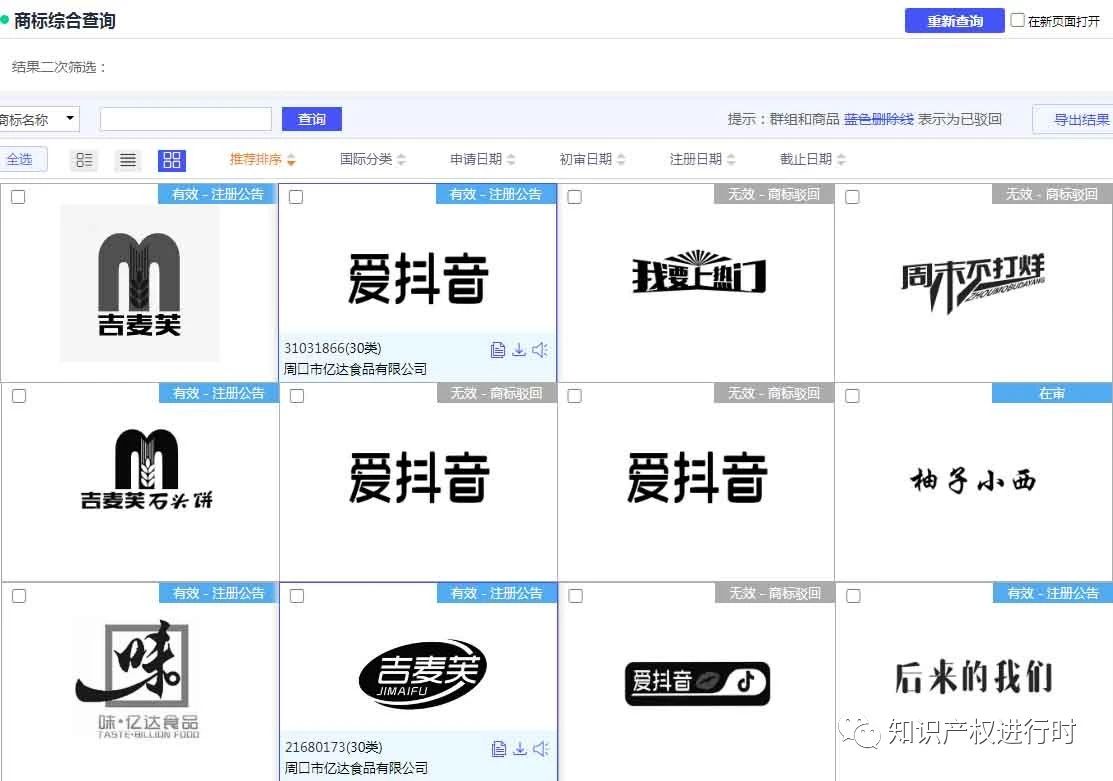Select checkbox of 我要上热门 card
Screen dimensions: 1113x781
574,197
